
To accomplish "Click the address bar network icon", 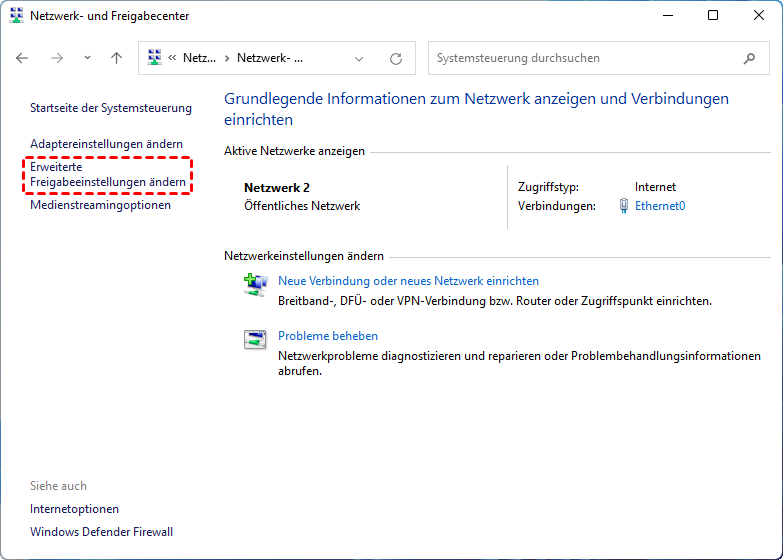I will tap(155, 58).
